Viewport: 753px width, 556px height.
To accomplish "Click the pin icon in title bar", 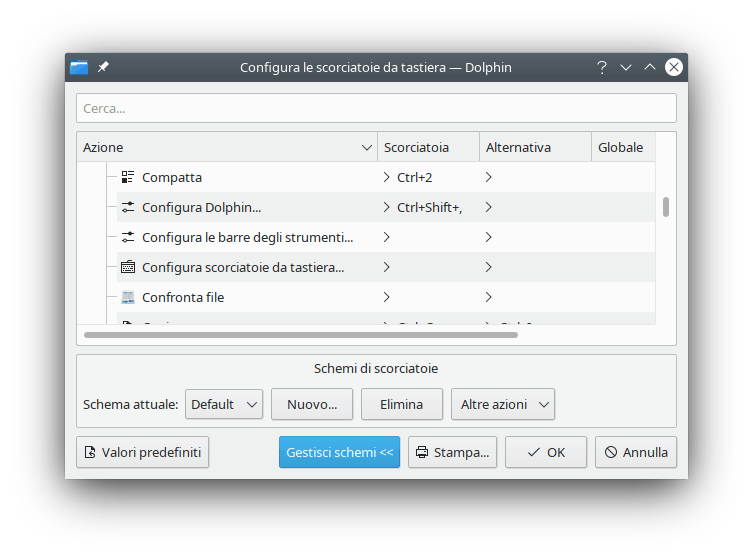I will coord(103,67).
